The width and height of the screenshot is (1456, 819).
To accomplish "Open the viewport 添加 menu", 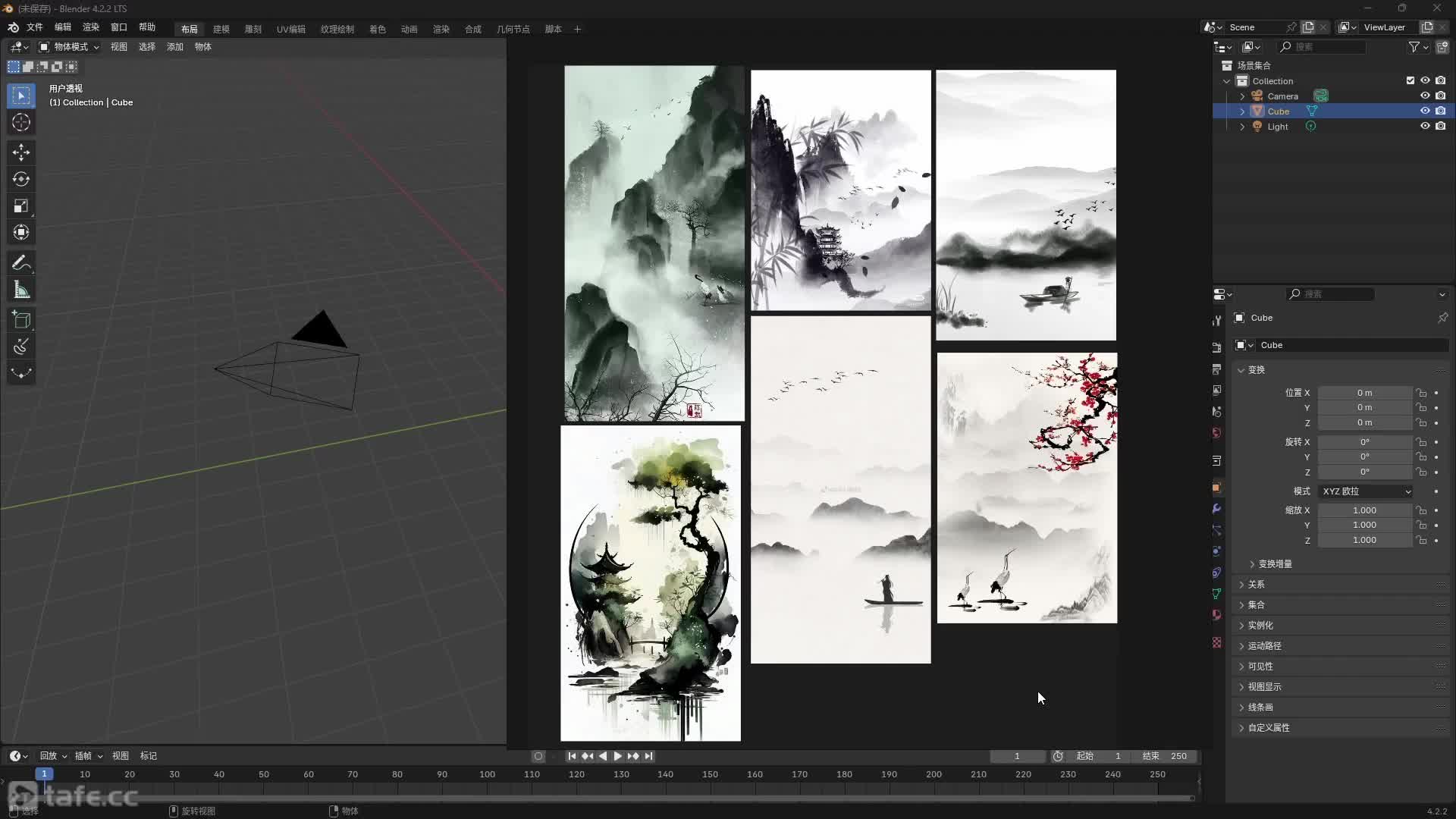I will click(x=175, y=47).
